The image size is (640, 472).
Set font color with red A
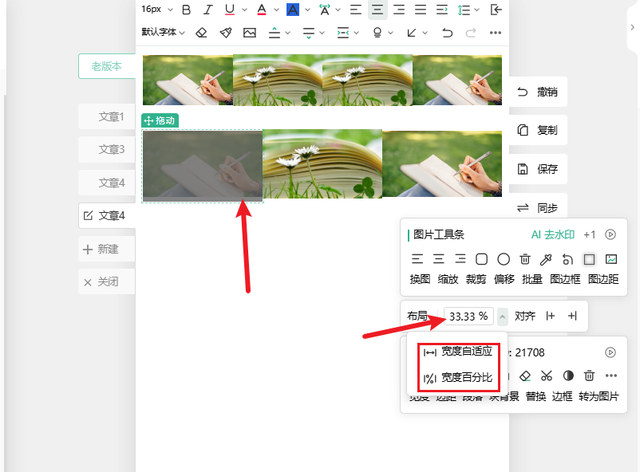[262, 10]
